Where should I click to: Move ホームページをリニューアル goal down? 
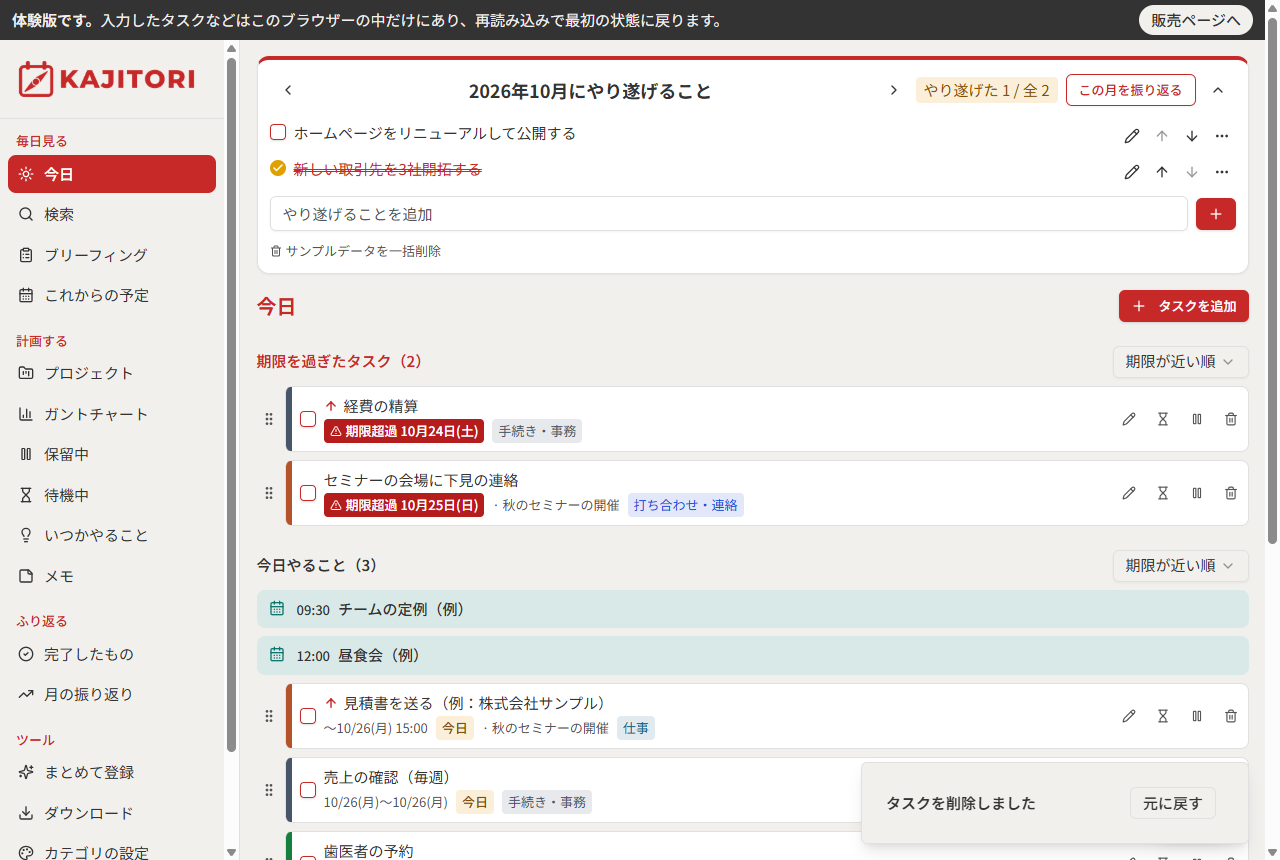1192,136
